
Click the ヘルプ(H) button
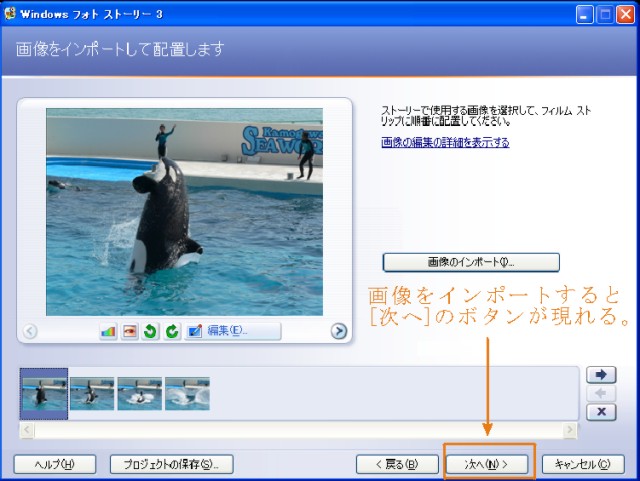click(55, 464)
